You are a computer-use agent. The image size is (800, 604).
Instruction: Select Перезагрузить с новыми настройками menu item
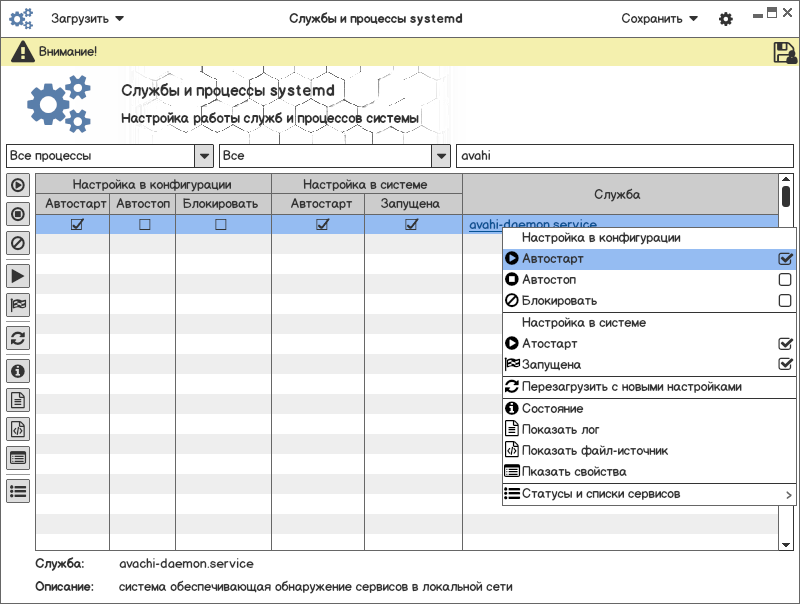click(x=631, y=386)
